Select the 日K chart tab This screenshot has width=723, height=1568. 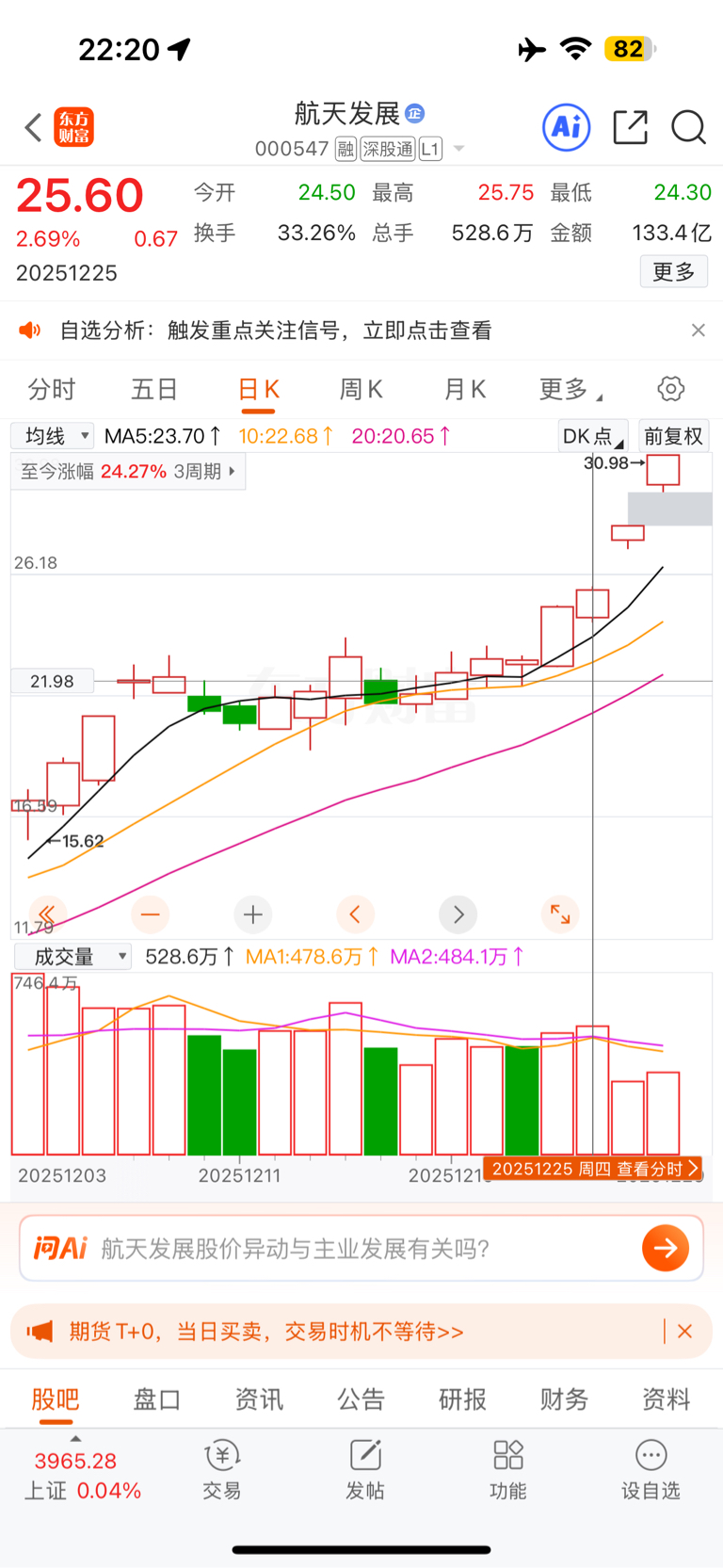[258, 391]
